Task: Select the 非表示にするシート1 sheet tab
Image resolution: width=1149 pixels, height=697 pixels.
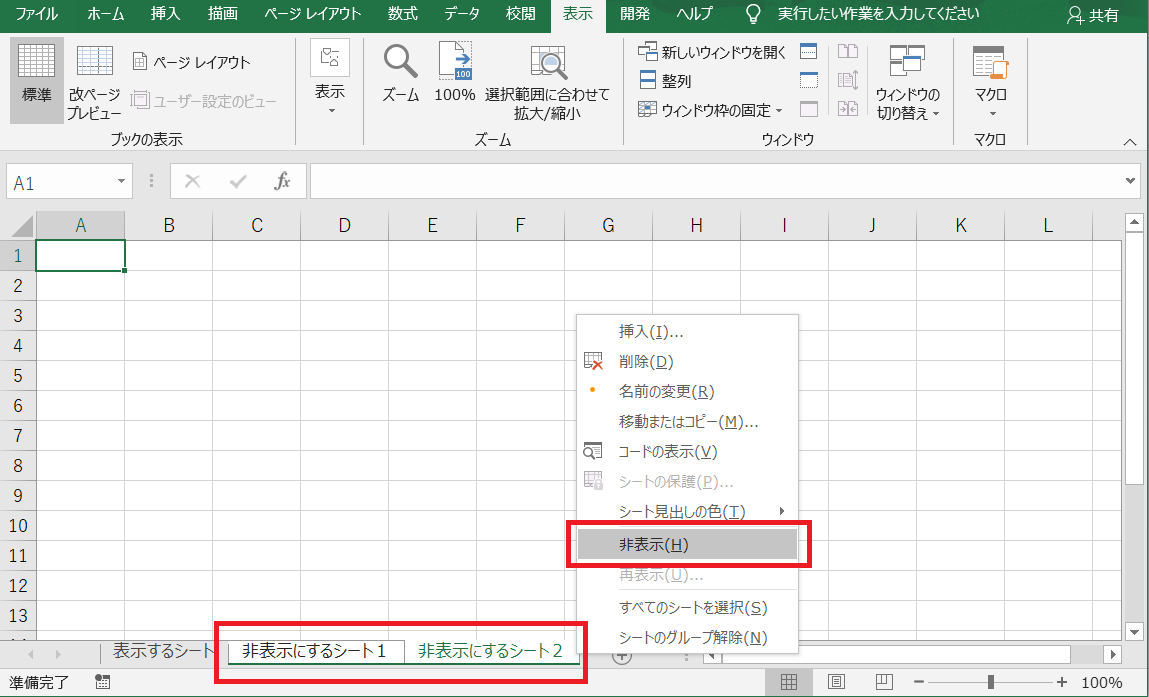Action: (x=316, y=651)
